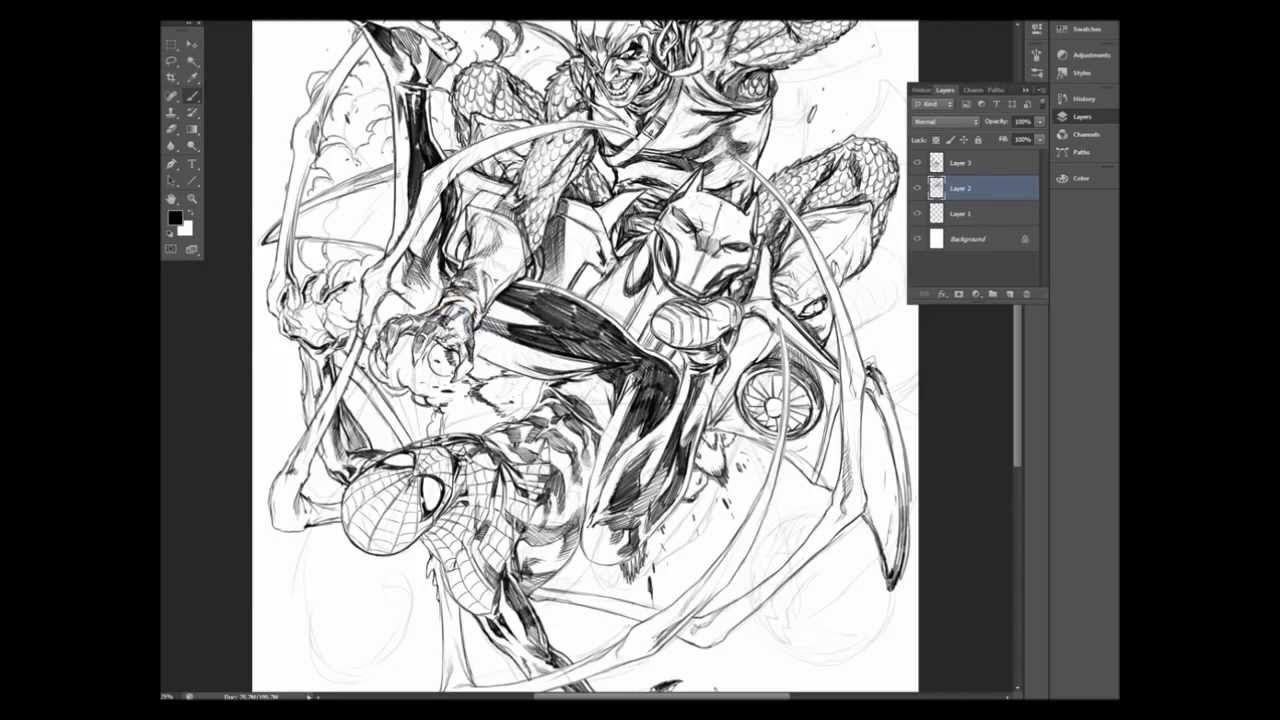Select the Type tool

[x=191, y=164]
